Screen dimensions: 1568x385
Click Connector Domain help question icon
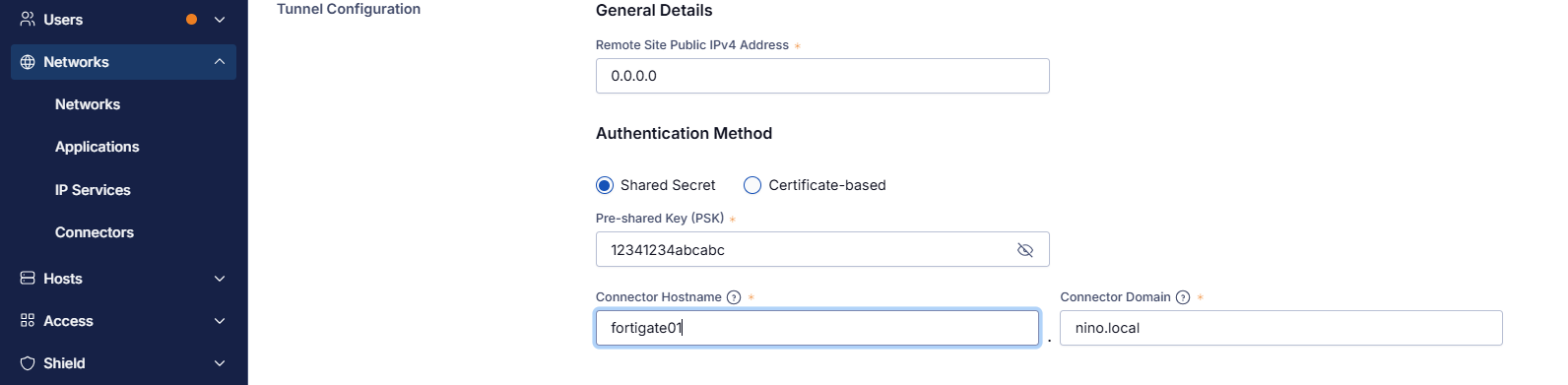[1183, 297]
